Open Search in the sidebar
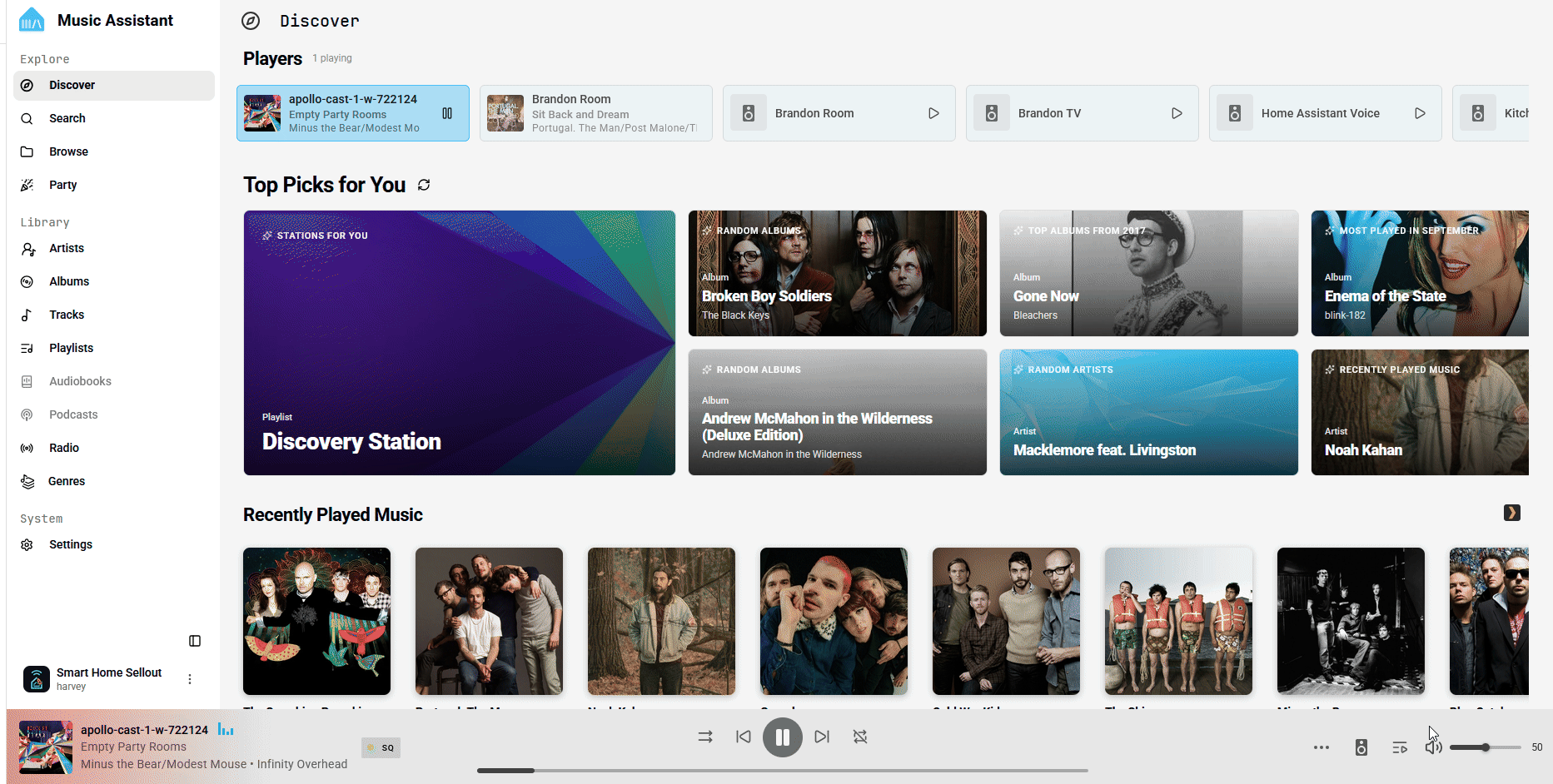This screenshot has width=1553, height=784. 114,118
